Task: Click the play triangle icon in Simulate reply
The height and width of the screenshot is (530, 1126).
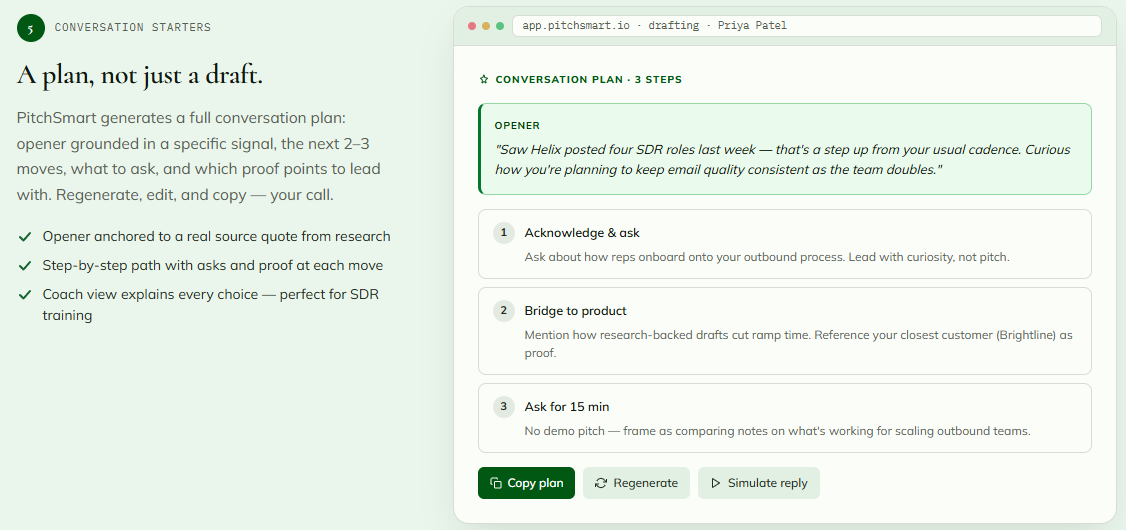Action: [x=715, y=483]
